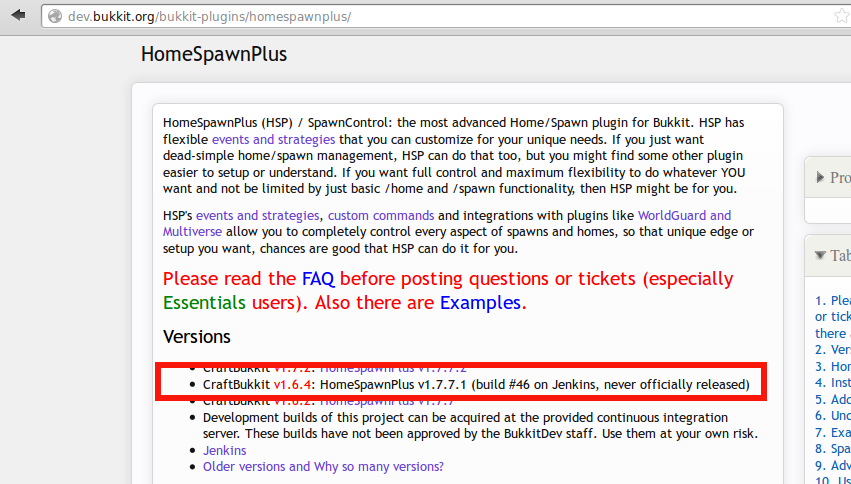Open 'events and strategies' link after HSP's
The height and width of the screenshot is (484, 851).
click(258, 215)
